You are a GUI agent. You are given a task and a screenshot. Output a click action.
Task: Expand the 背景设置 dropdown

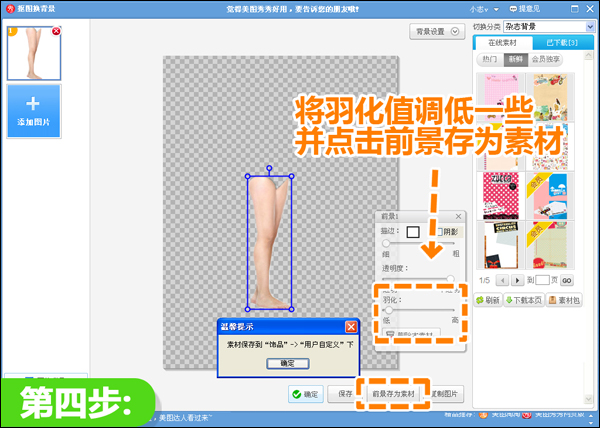[x=439, y=32]
